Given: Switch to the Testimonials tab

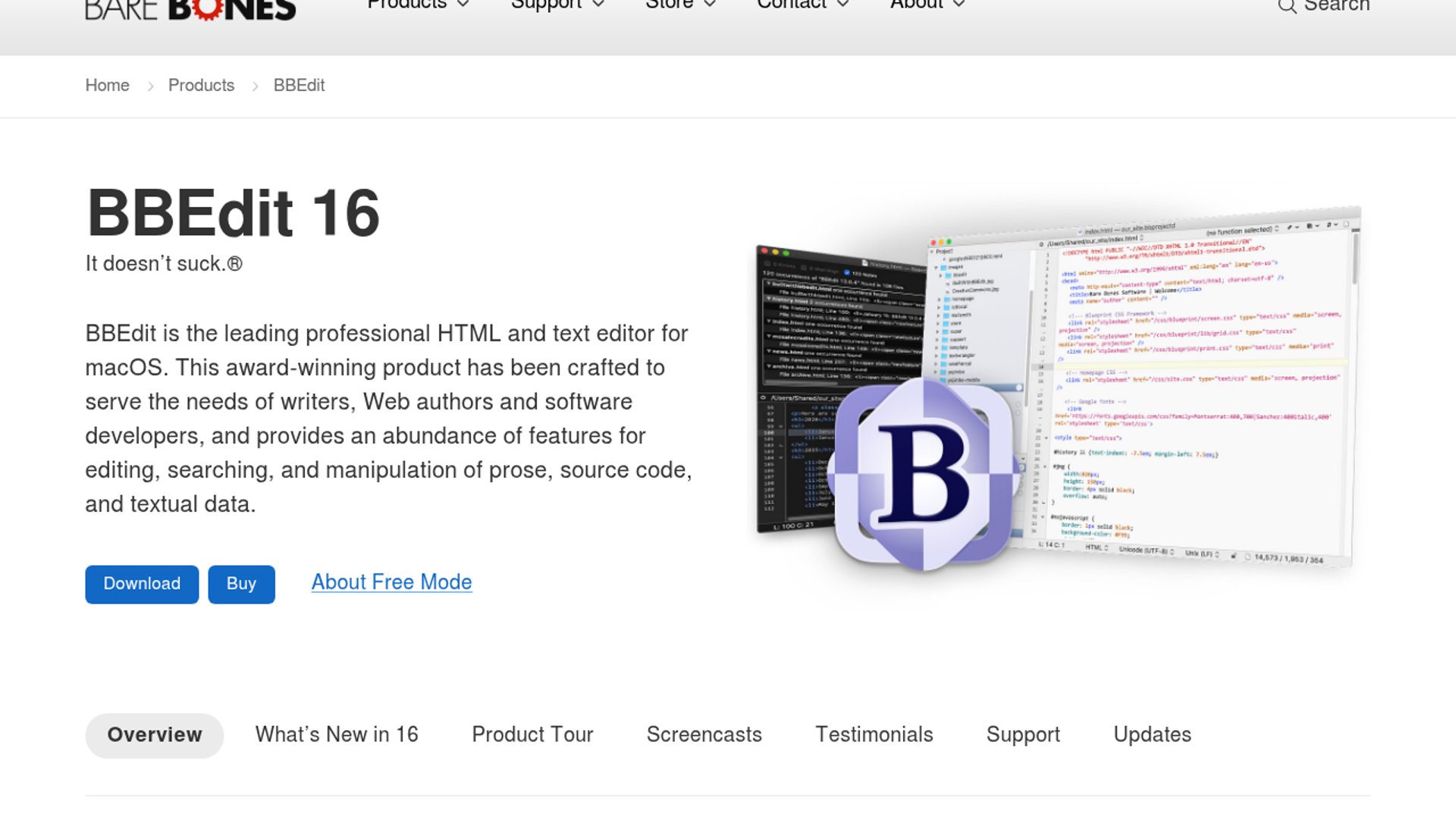Looking at the screenshot, I should 874,735.
